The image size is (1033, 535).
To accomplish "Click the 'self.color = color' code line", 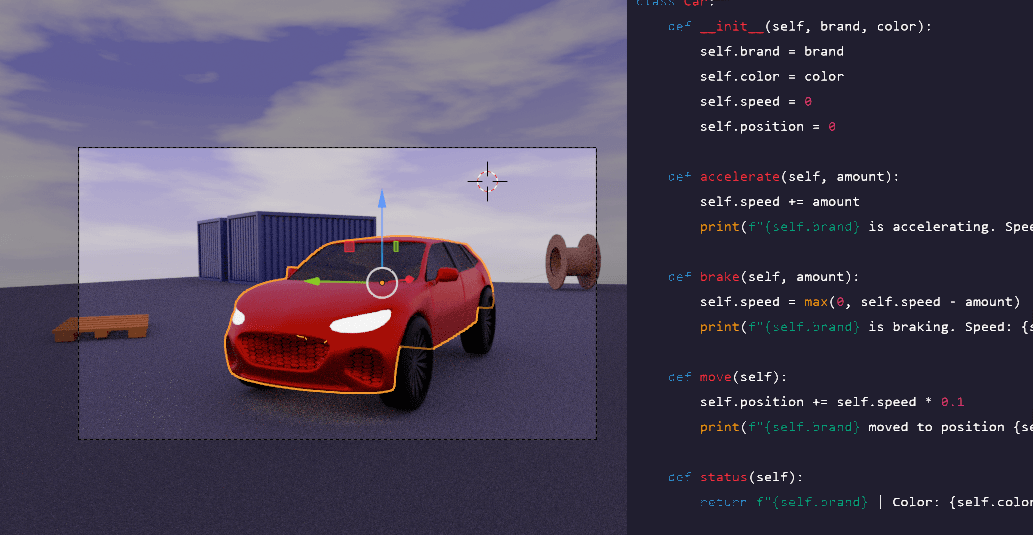I will point(771,76).
